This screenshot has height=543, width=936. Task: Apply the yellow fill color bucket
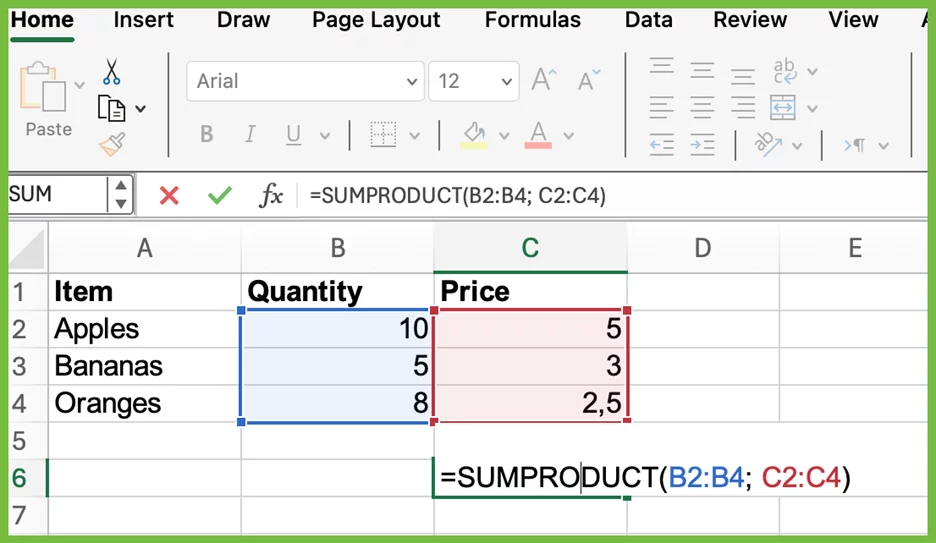[475, 135]
